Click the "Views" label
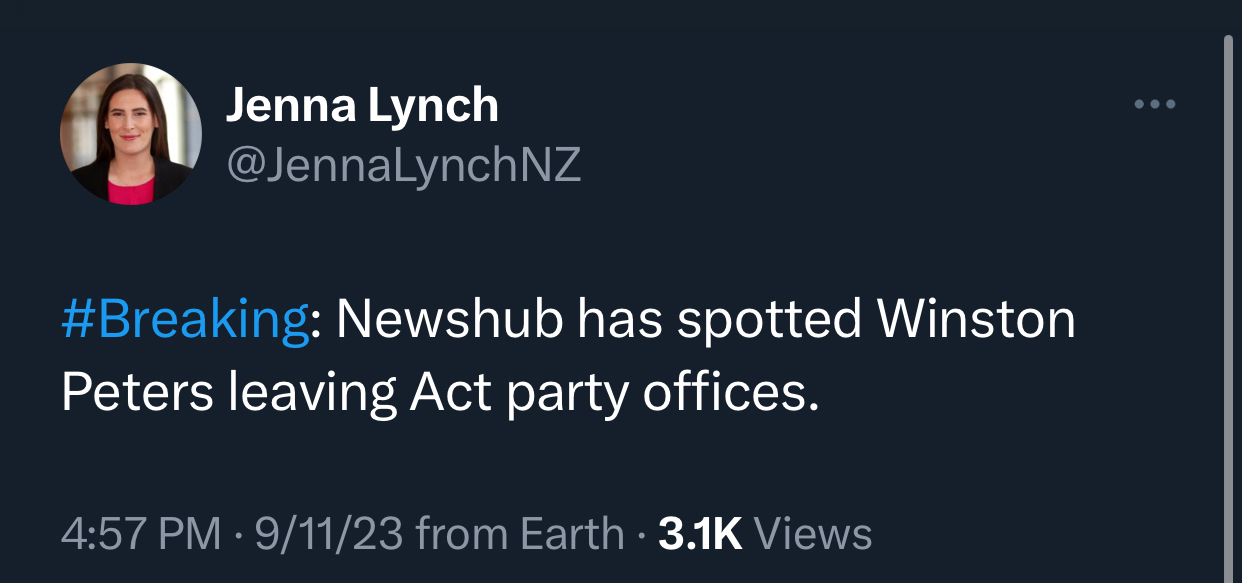1242x583 pixels. tap(812, 534)
